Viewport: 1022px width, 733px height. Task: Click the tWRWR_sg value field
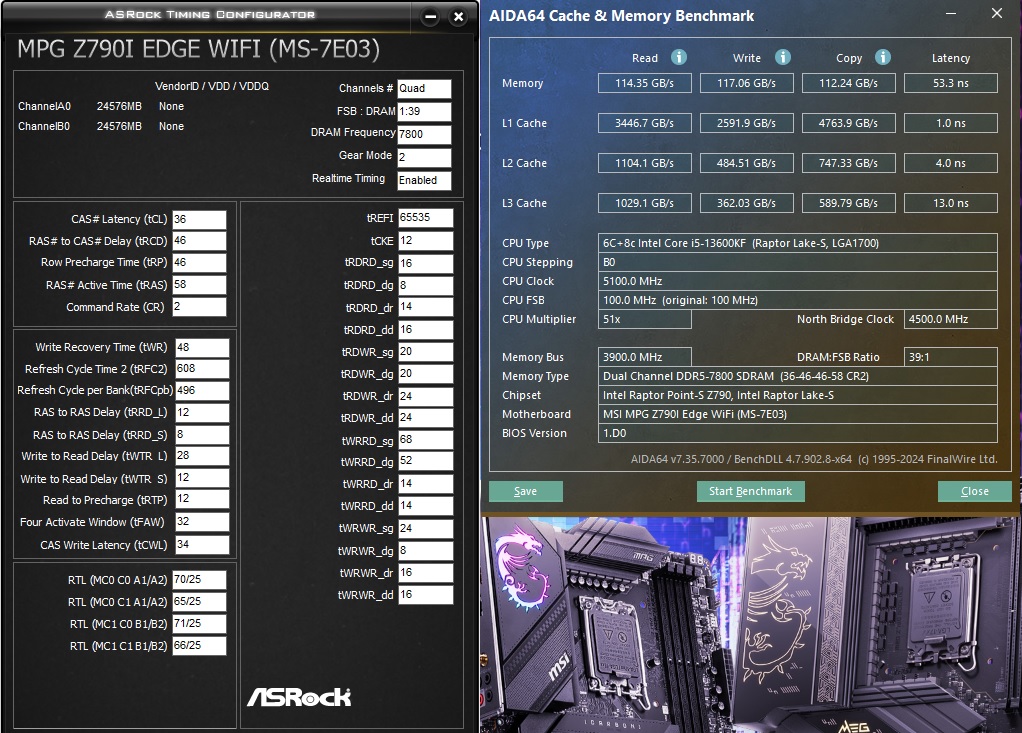(425, 528)
